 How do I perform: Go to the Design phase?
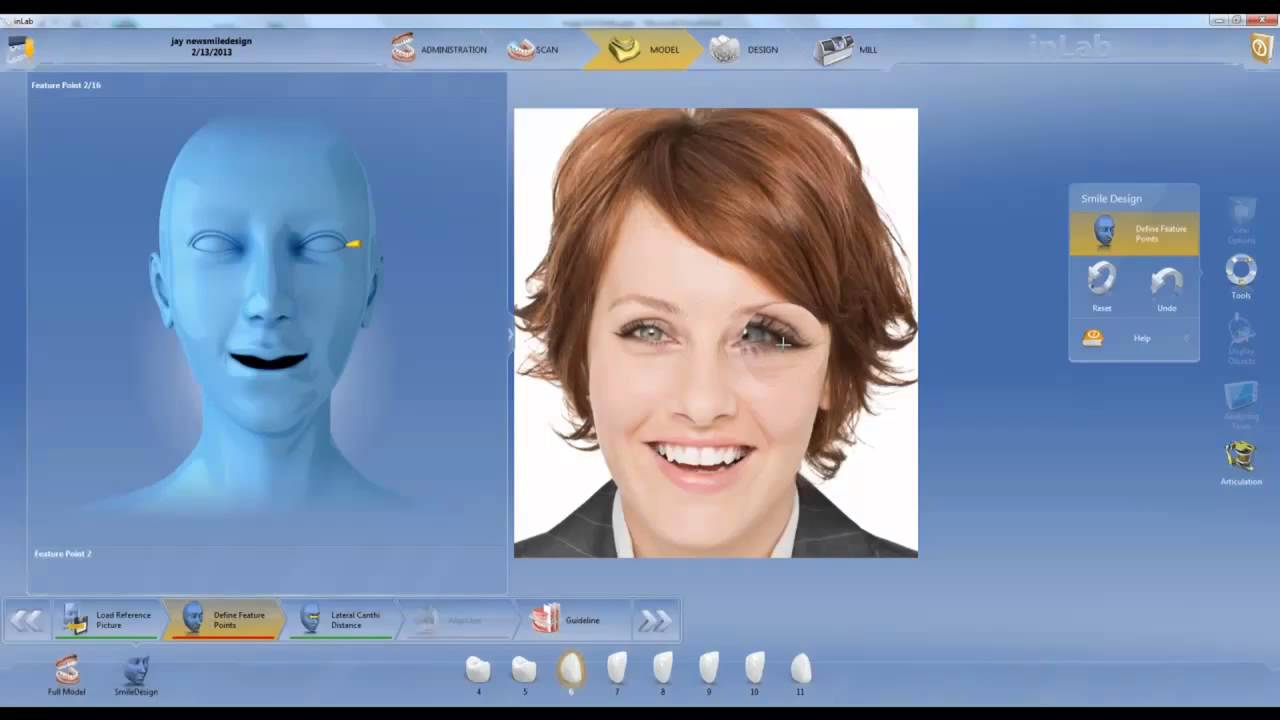743,49
